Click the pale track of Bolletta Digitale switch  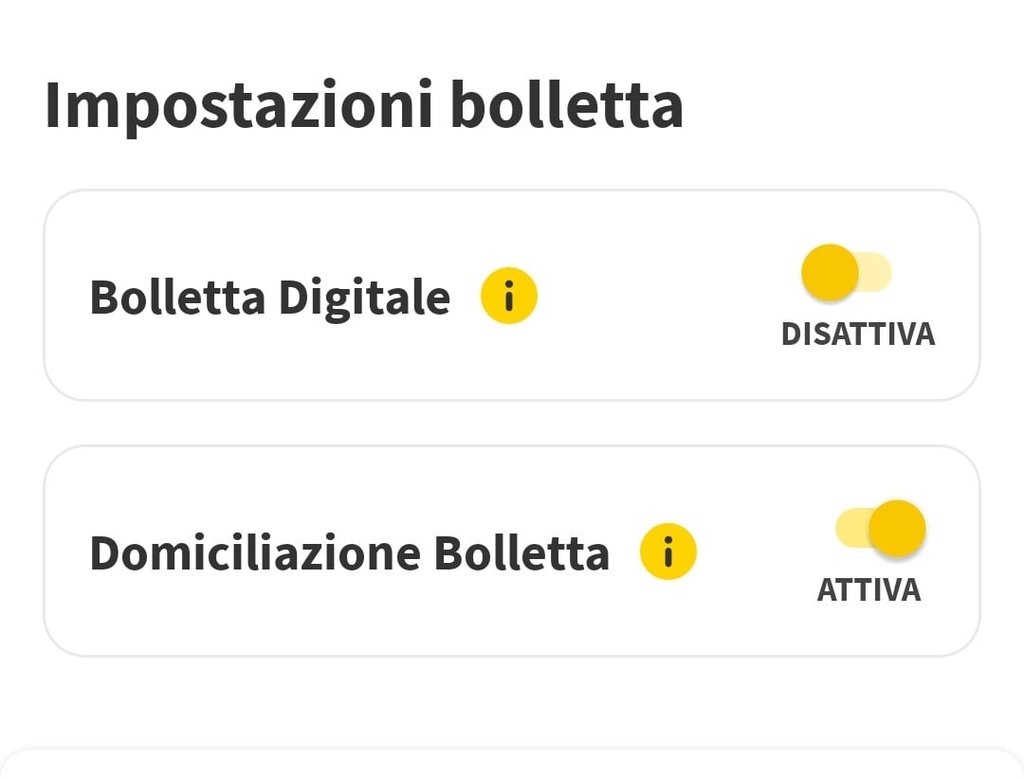(877, 273)
